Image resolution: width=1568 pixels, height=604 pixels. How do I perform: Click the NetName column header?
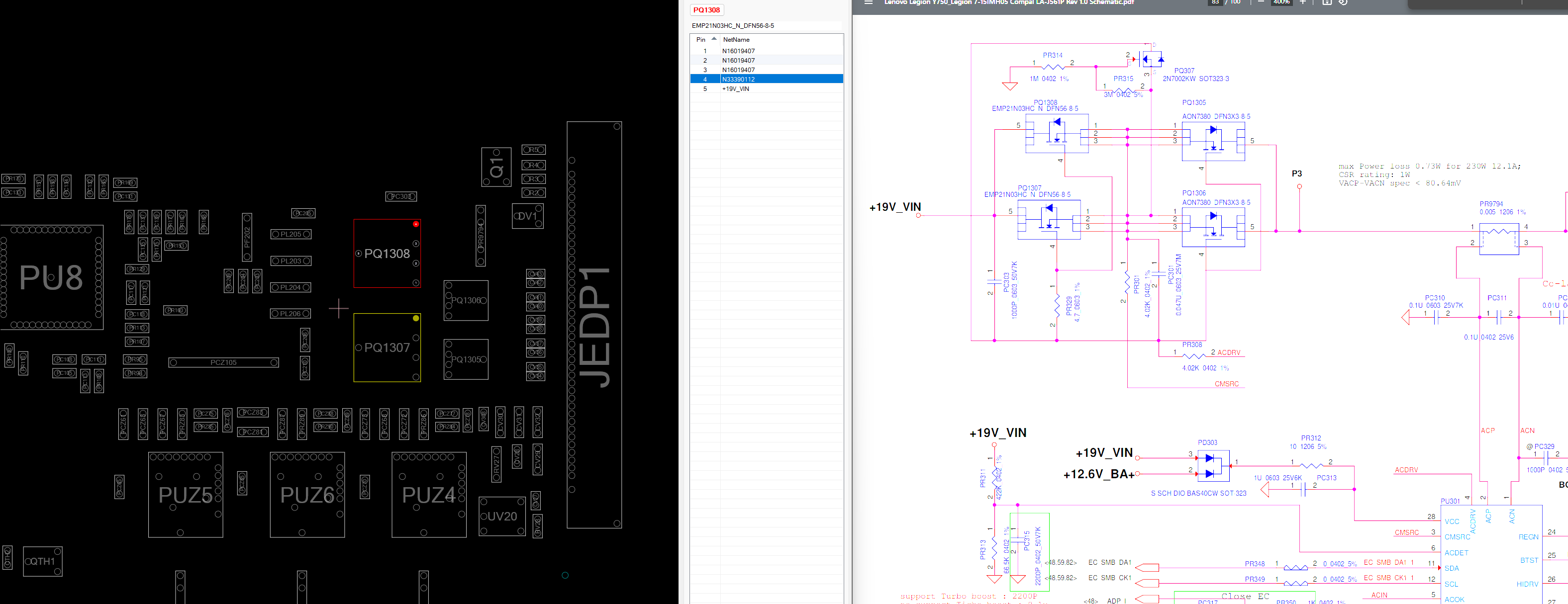click(737, 40)
